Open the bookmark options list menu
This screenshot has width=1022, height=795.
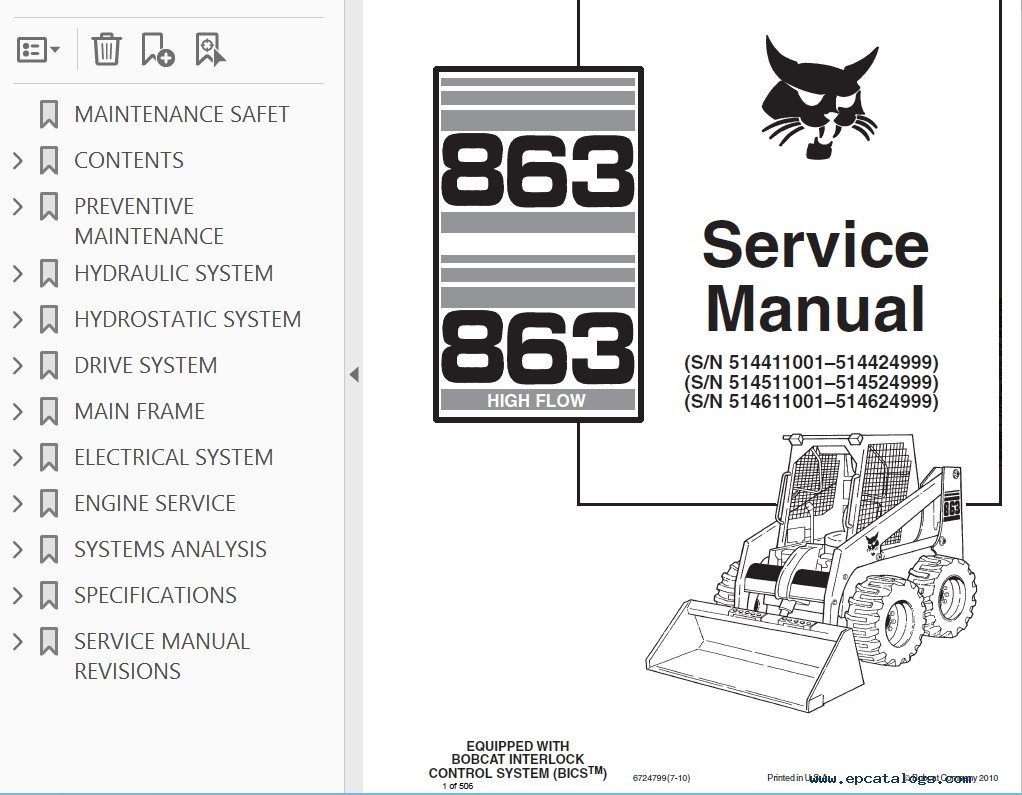(38, 50)
